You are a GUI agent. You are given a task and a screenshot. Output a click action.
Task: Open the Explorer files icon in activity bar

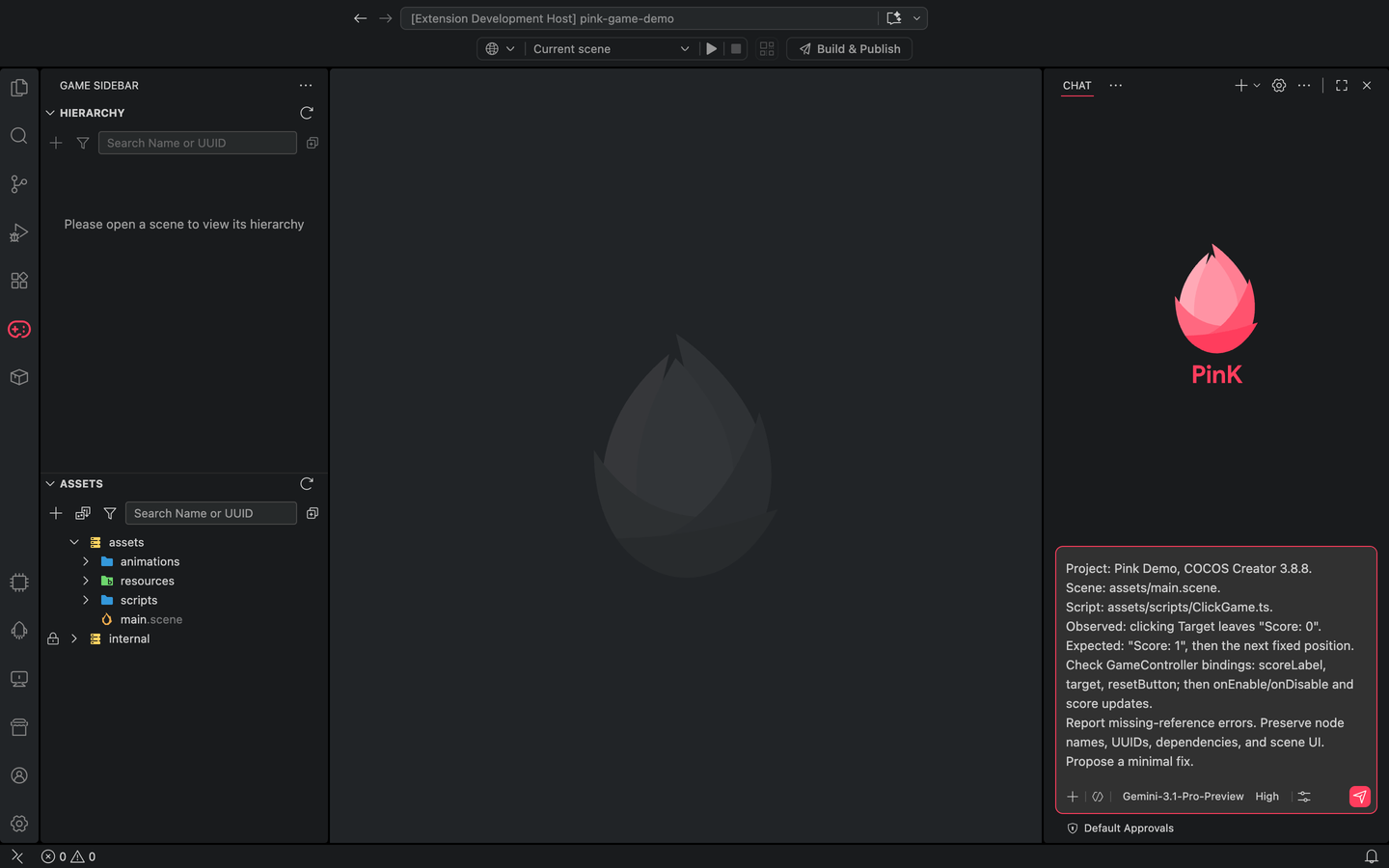(19, 88)
